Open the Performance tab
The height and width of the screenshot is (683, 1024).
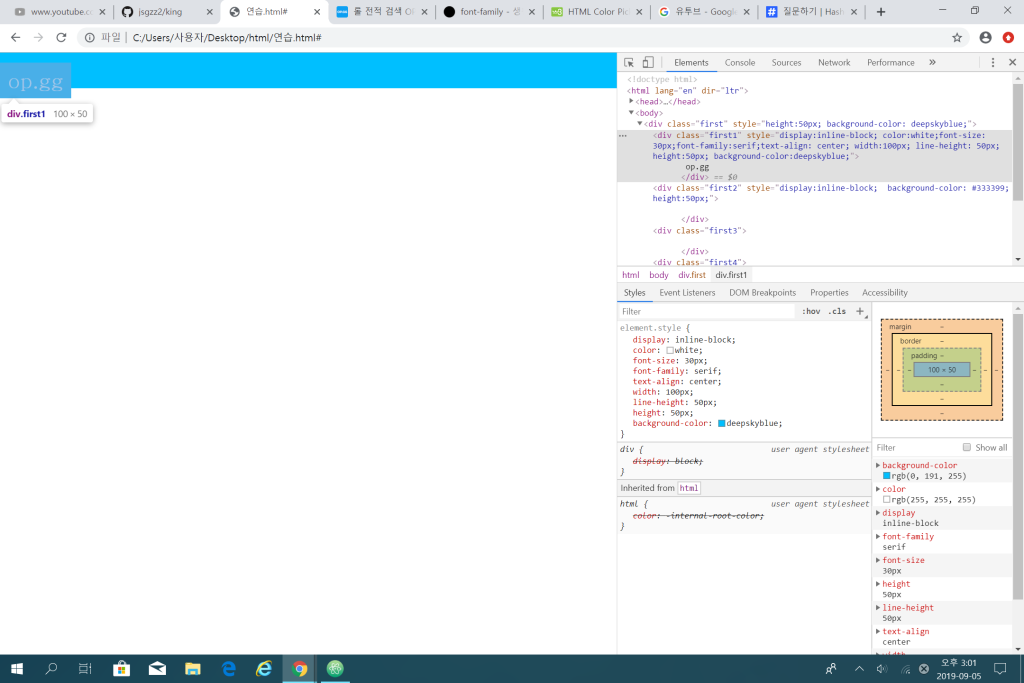pyautogui.click(x=890, y=63)
